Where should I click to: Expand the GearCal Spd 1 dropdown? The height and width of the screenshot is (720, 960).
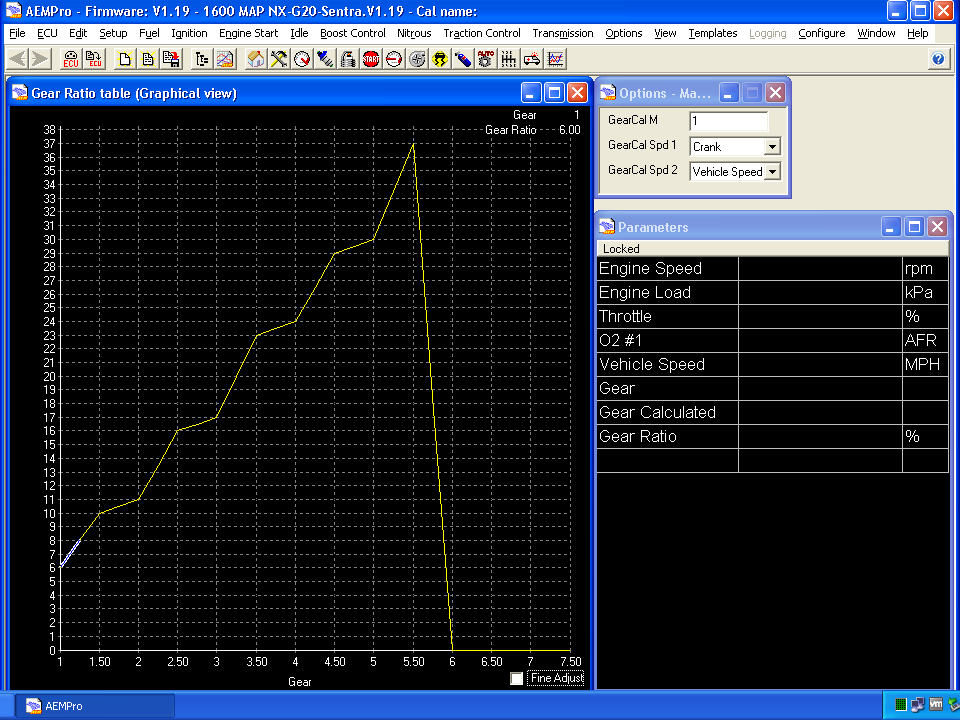[x=772, y=147]
